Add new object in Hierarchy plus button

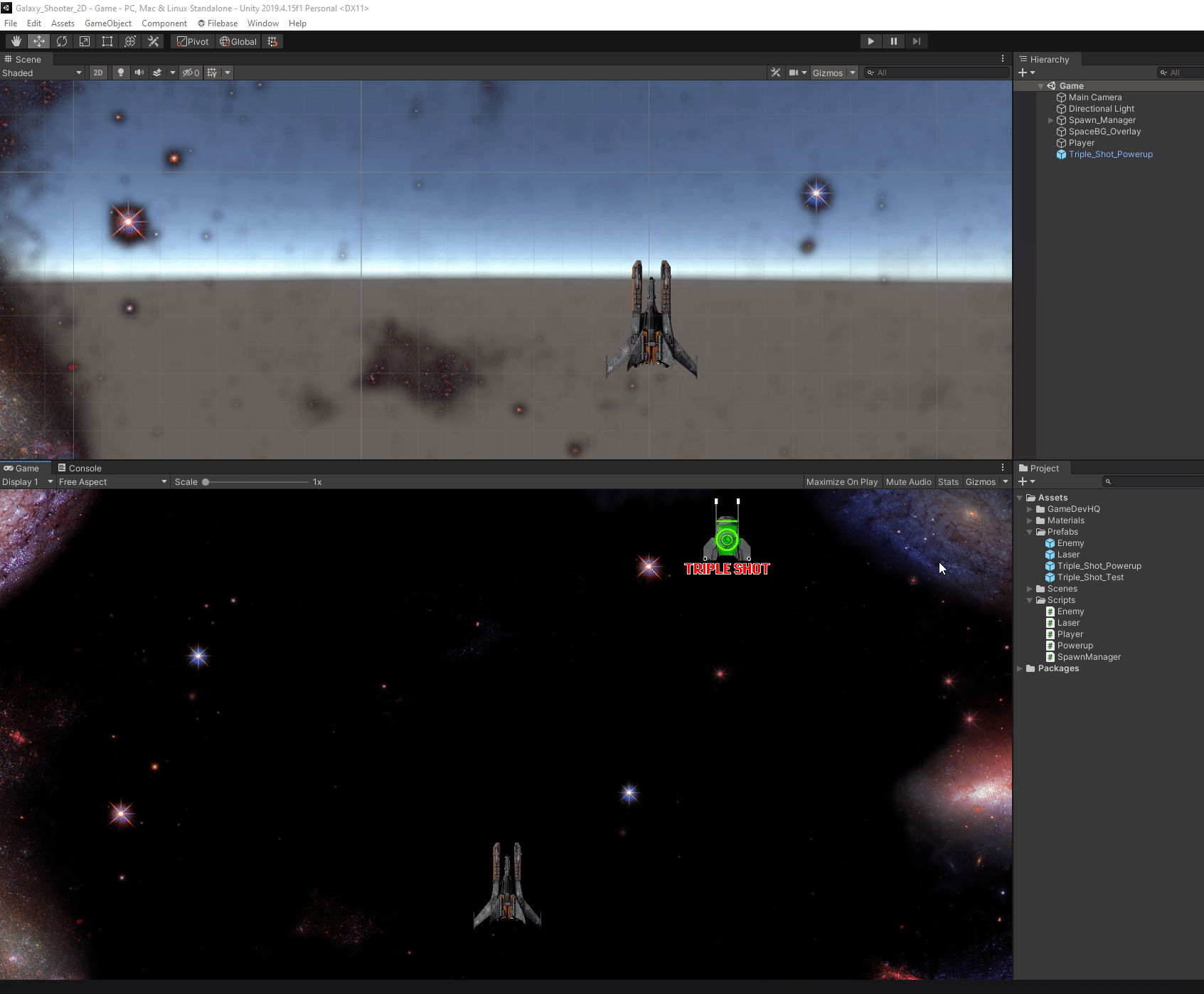point(1027,73)
